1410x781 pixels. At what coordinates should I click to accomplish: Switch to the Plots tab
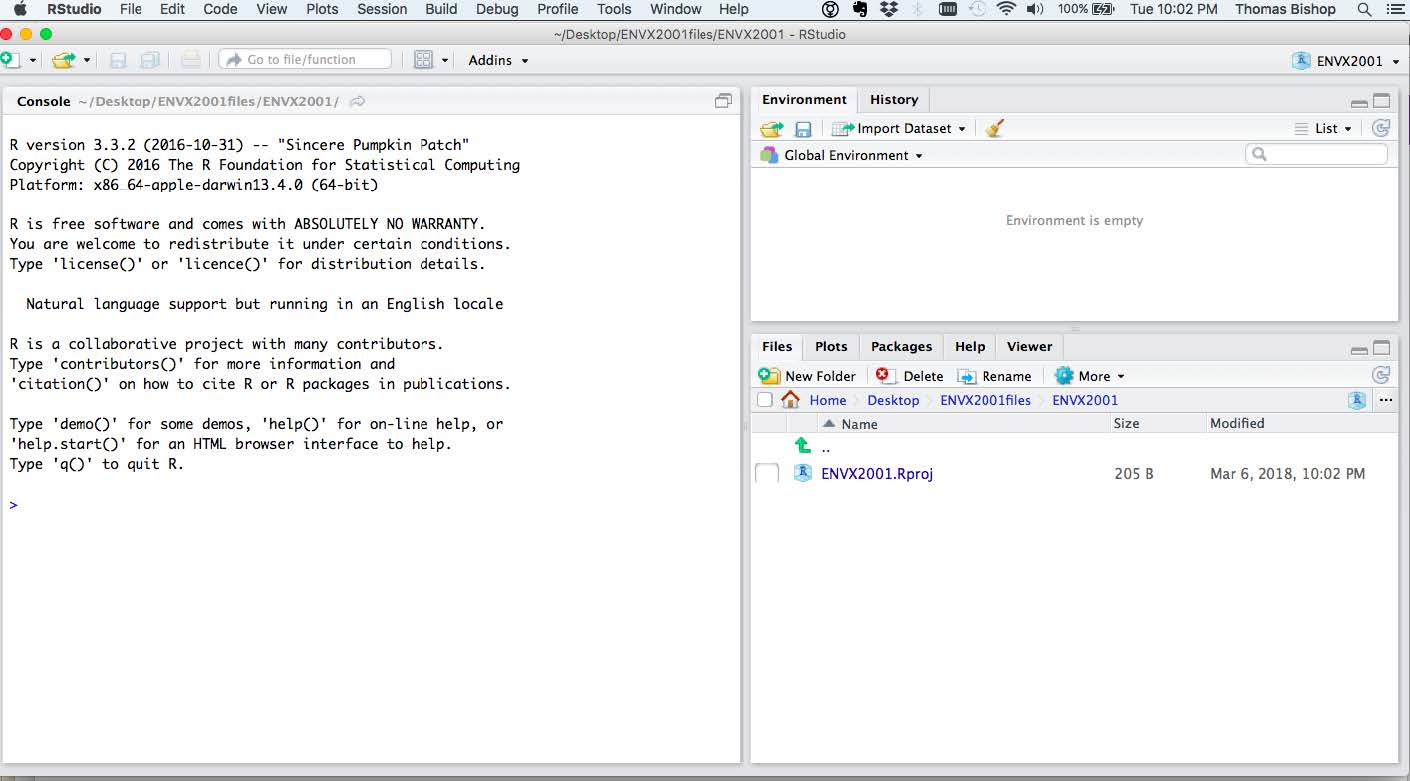pos(831,346)
